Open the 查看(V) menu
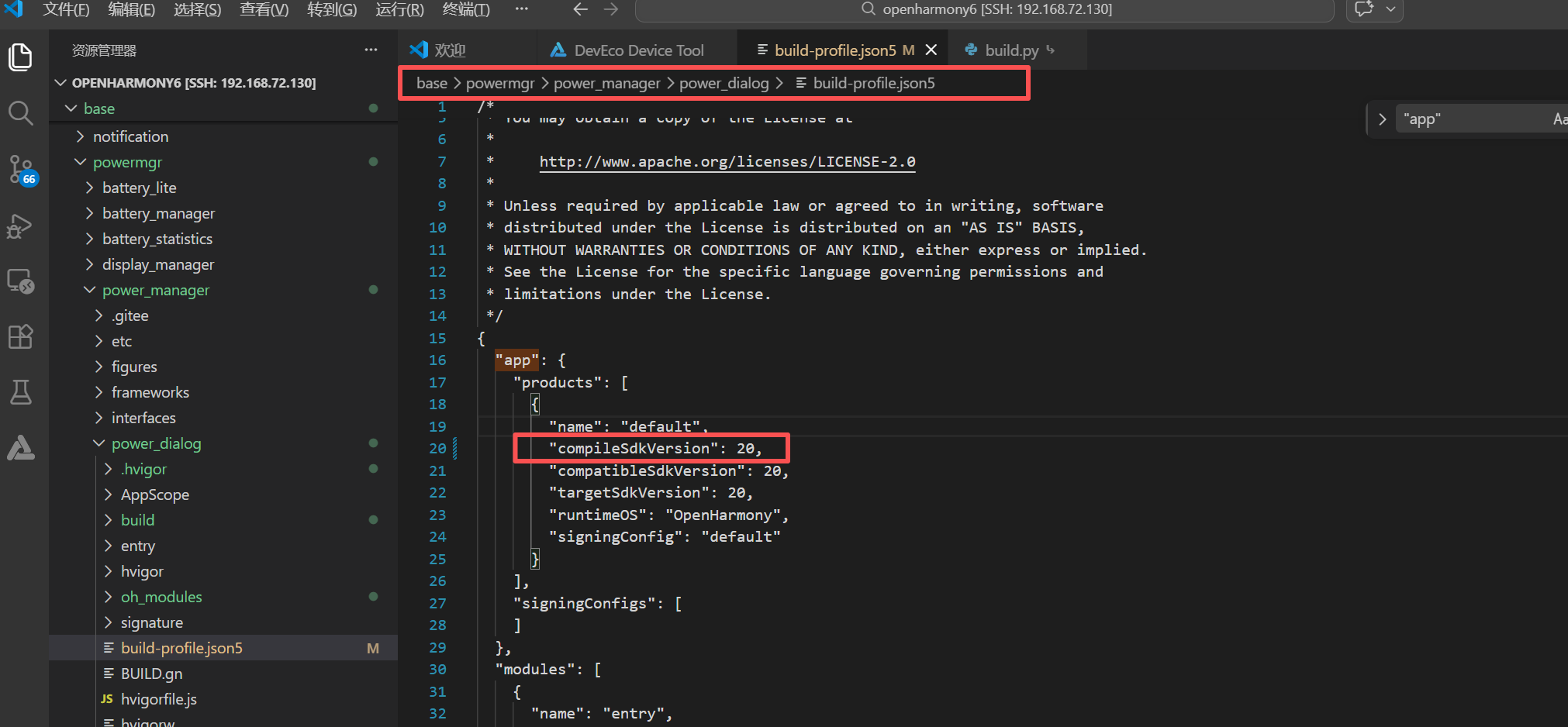Image resolution: width=1568 pixels, height=727 pixels. tap(264, 9)
